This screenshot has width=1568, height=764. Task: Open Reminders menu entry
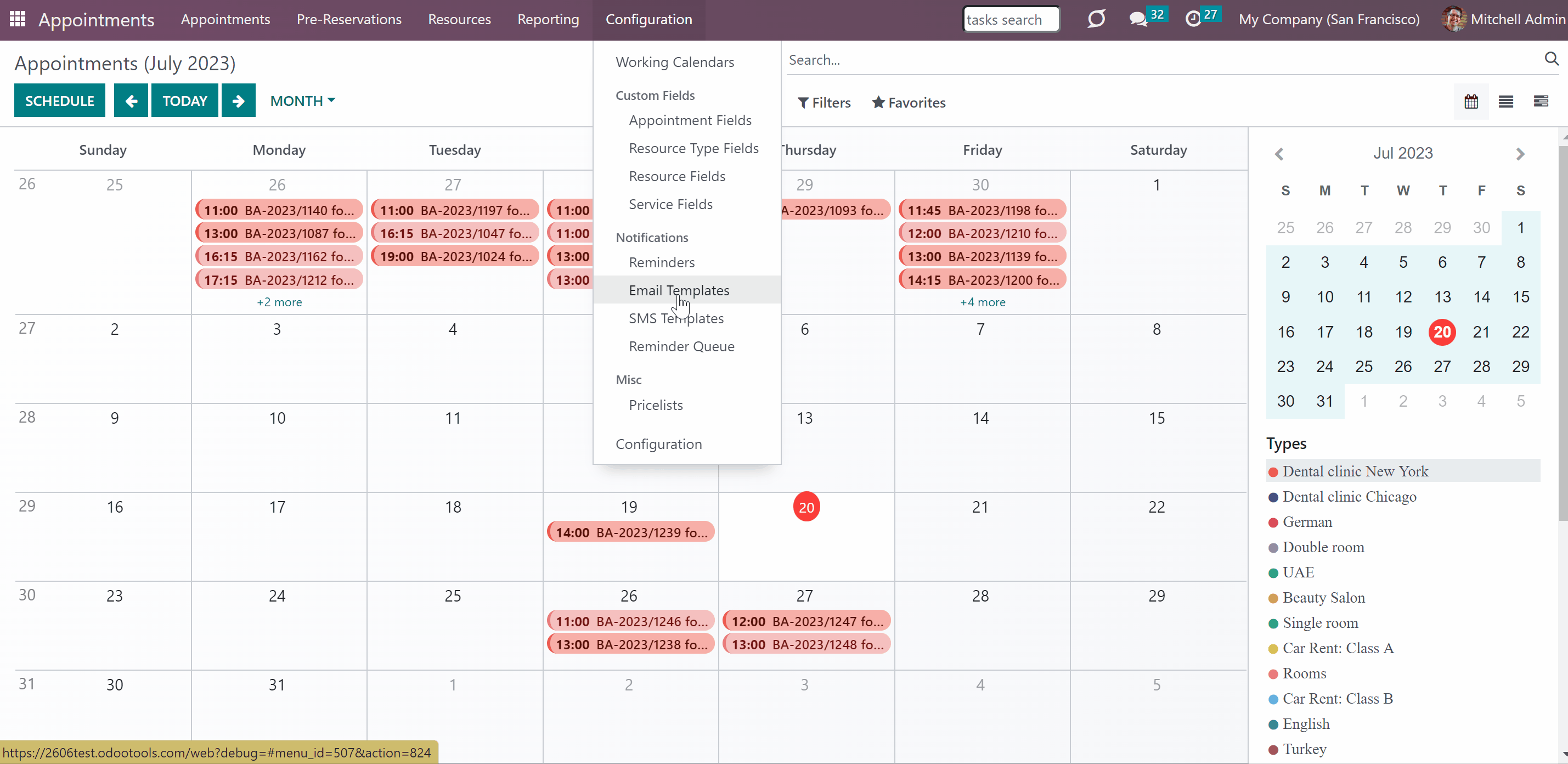pos(686,262)
